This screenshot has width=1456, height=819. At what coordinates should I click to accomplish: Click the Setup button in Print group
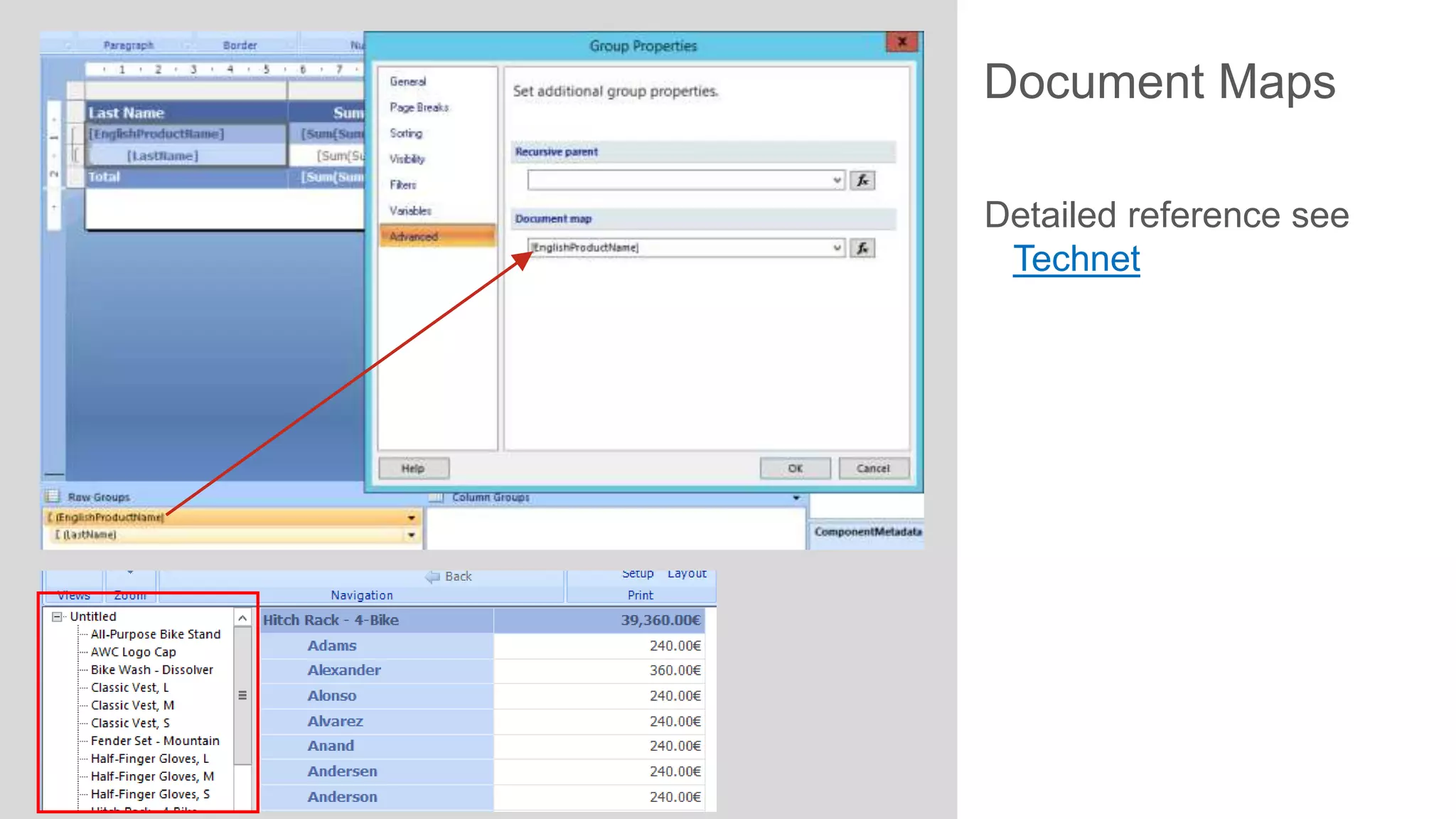pos(638,574)
